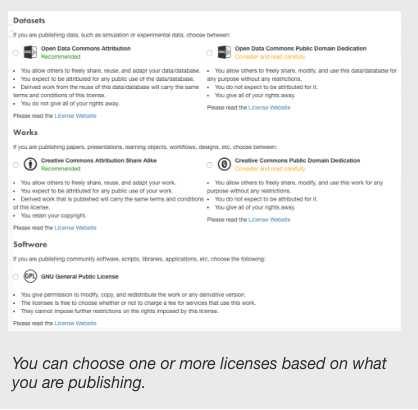Click the Creative Commons zero icon
418x410 pixels.
(x=224, y=164)
